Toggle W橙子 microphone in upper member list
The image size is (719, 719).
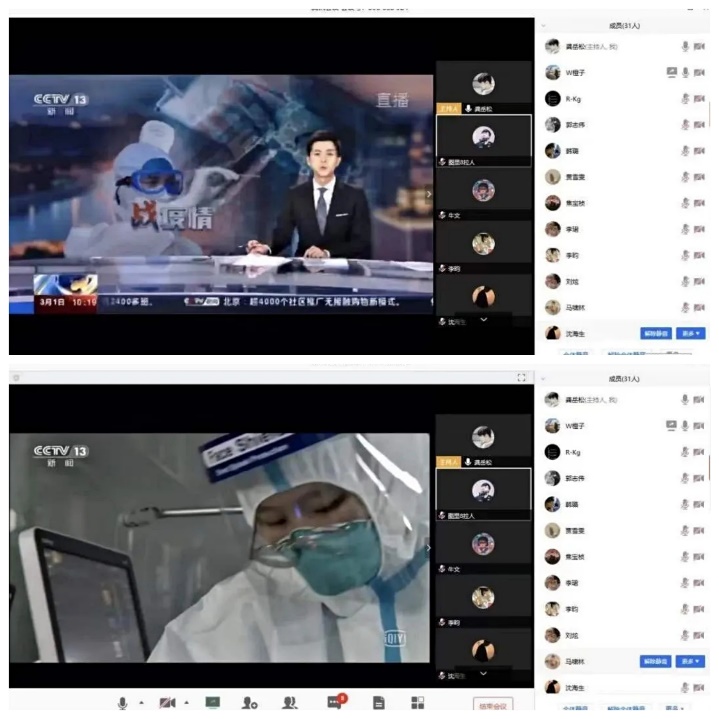(x=686, y=72)
